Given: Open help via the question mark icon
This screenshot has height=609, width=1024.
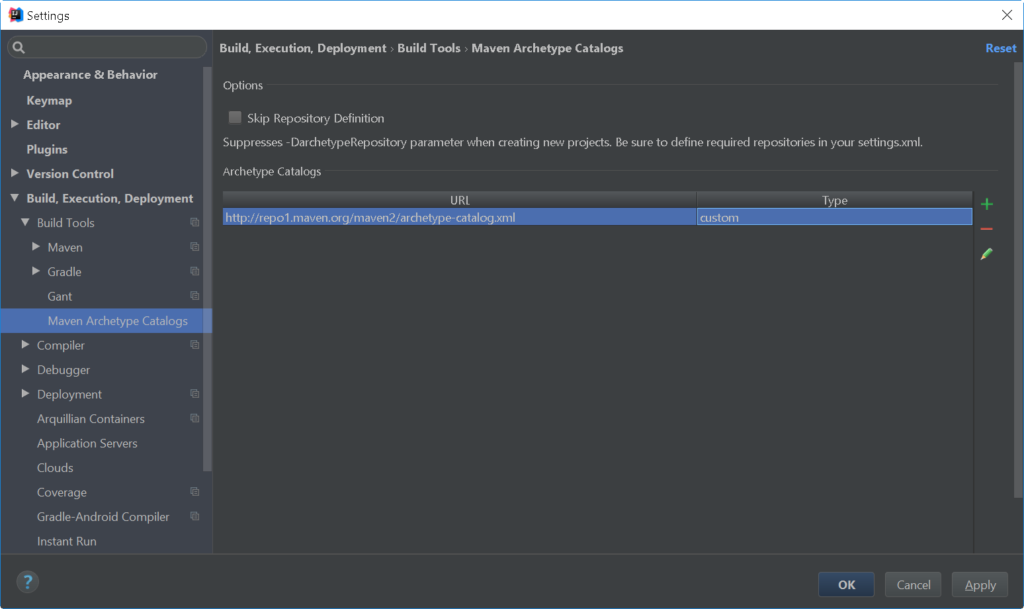Looking at the screenshot, I should click(27, 582).
